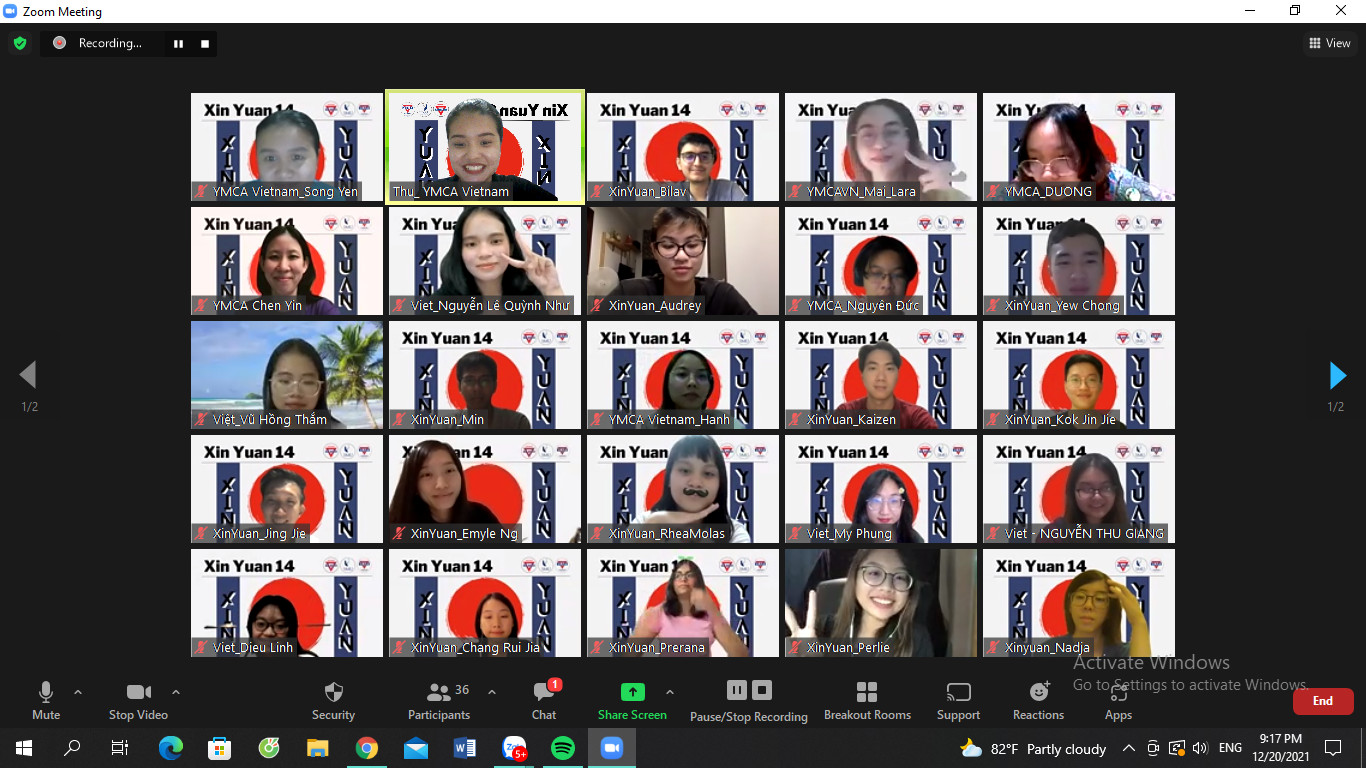The image size is (1366, 768).
Task: Open the Chat panel
Action: [544, 700]
